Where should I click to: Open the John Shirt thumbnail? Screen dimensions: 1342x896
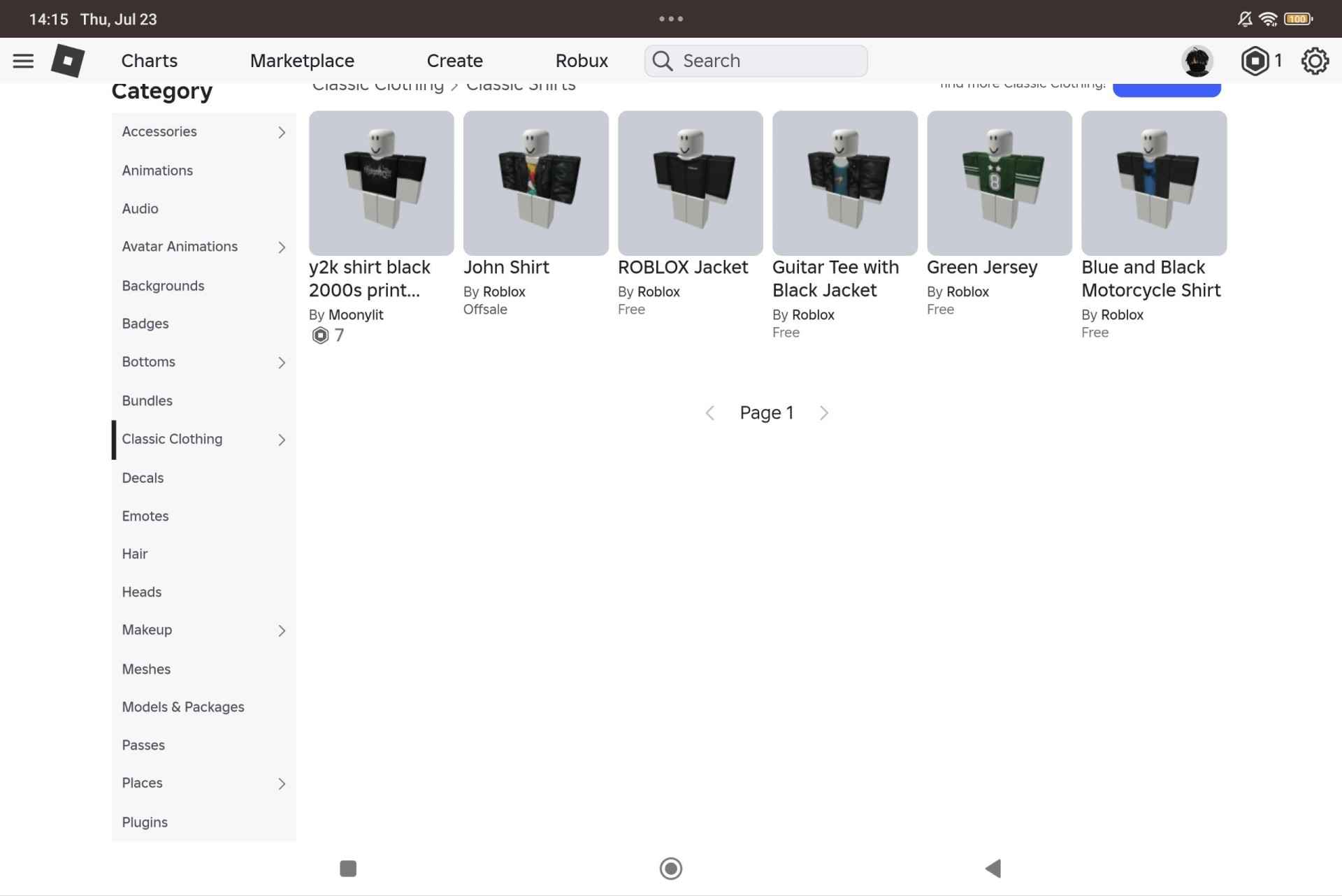[536, 183]
